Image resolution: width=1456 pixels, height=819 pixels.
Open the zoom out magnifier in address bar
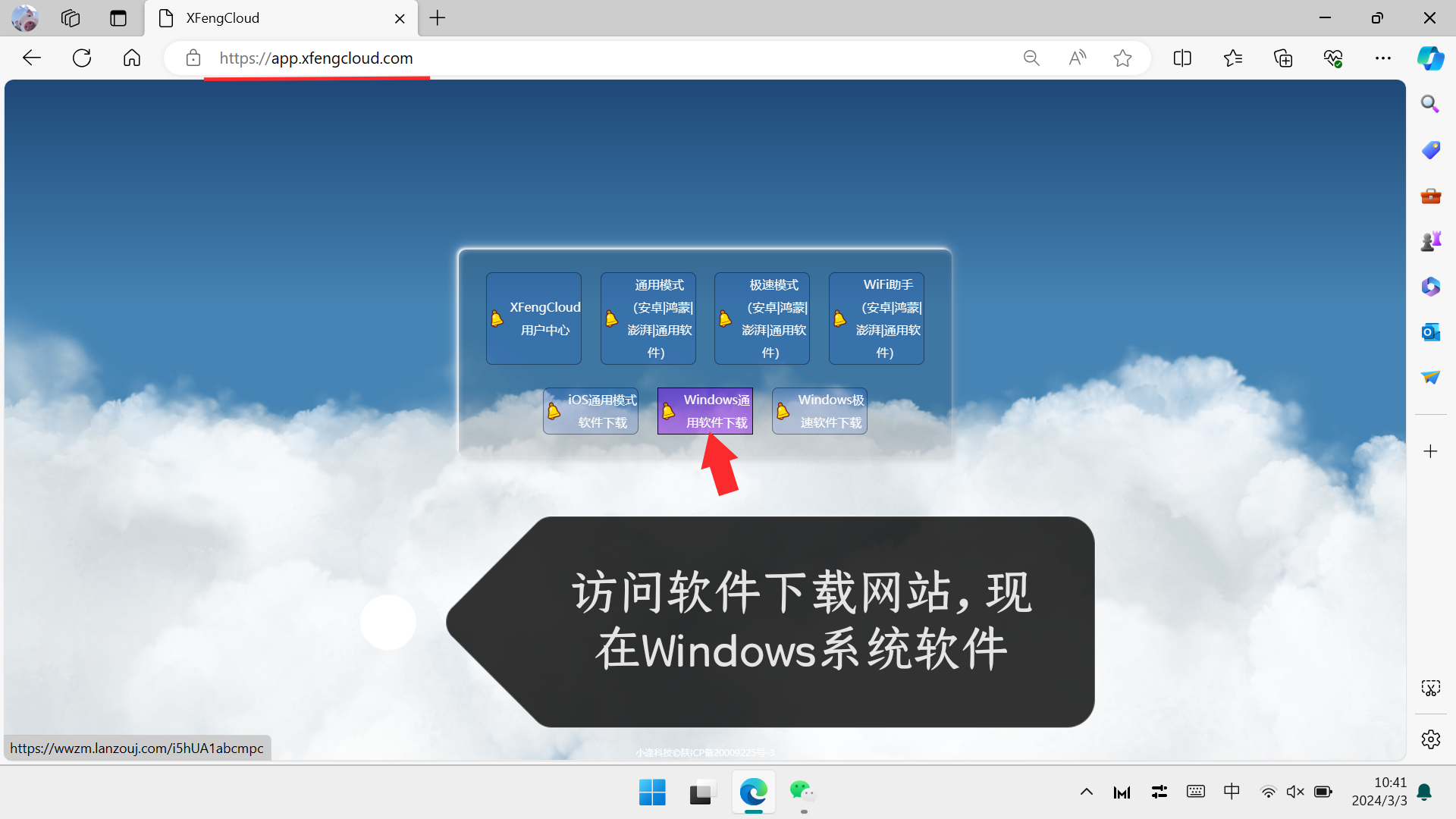click(1031, 58)
